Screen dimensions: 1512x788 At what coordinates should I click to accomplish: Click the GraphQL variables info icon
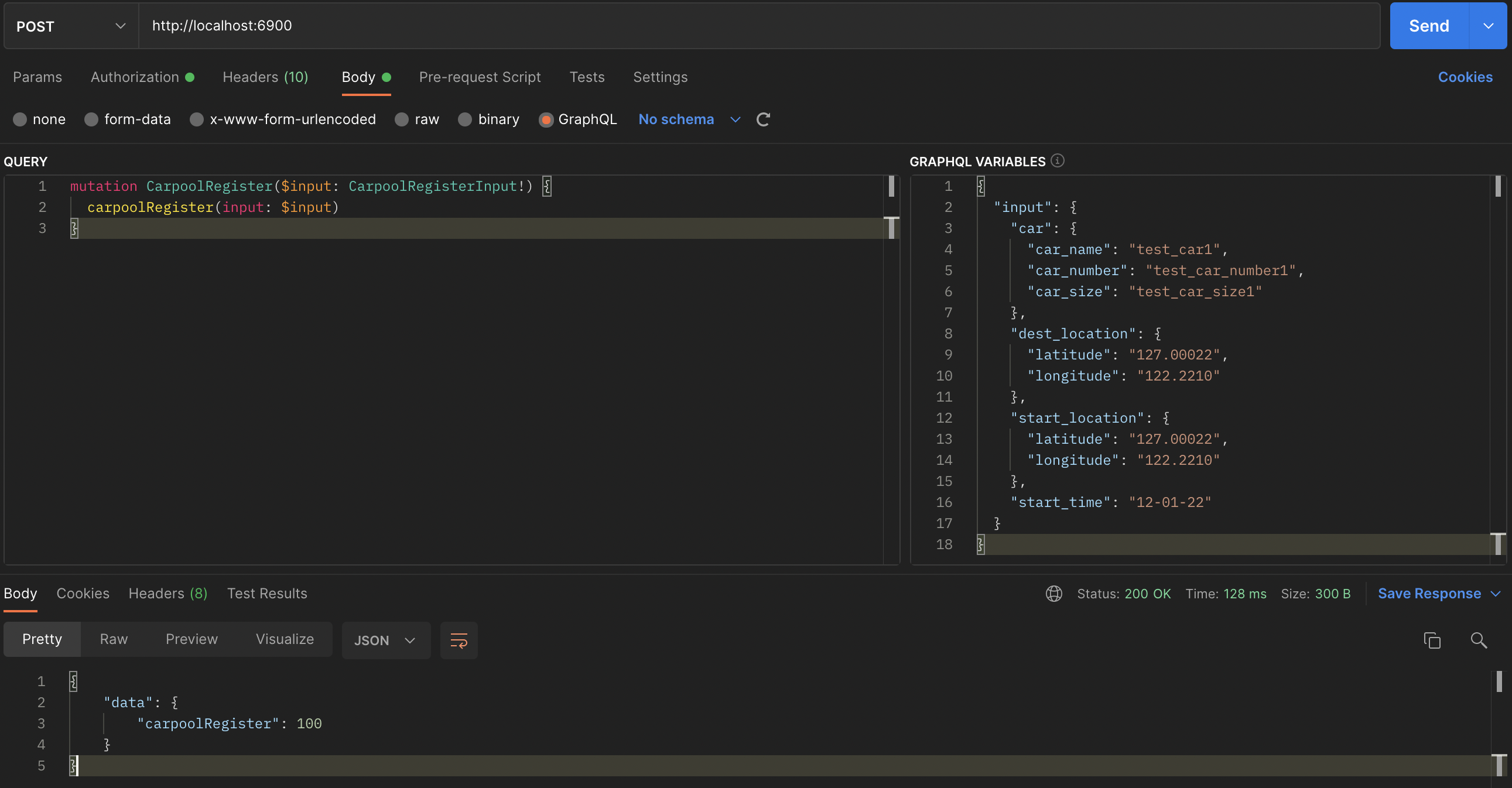1058,161
